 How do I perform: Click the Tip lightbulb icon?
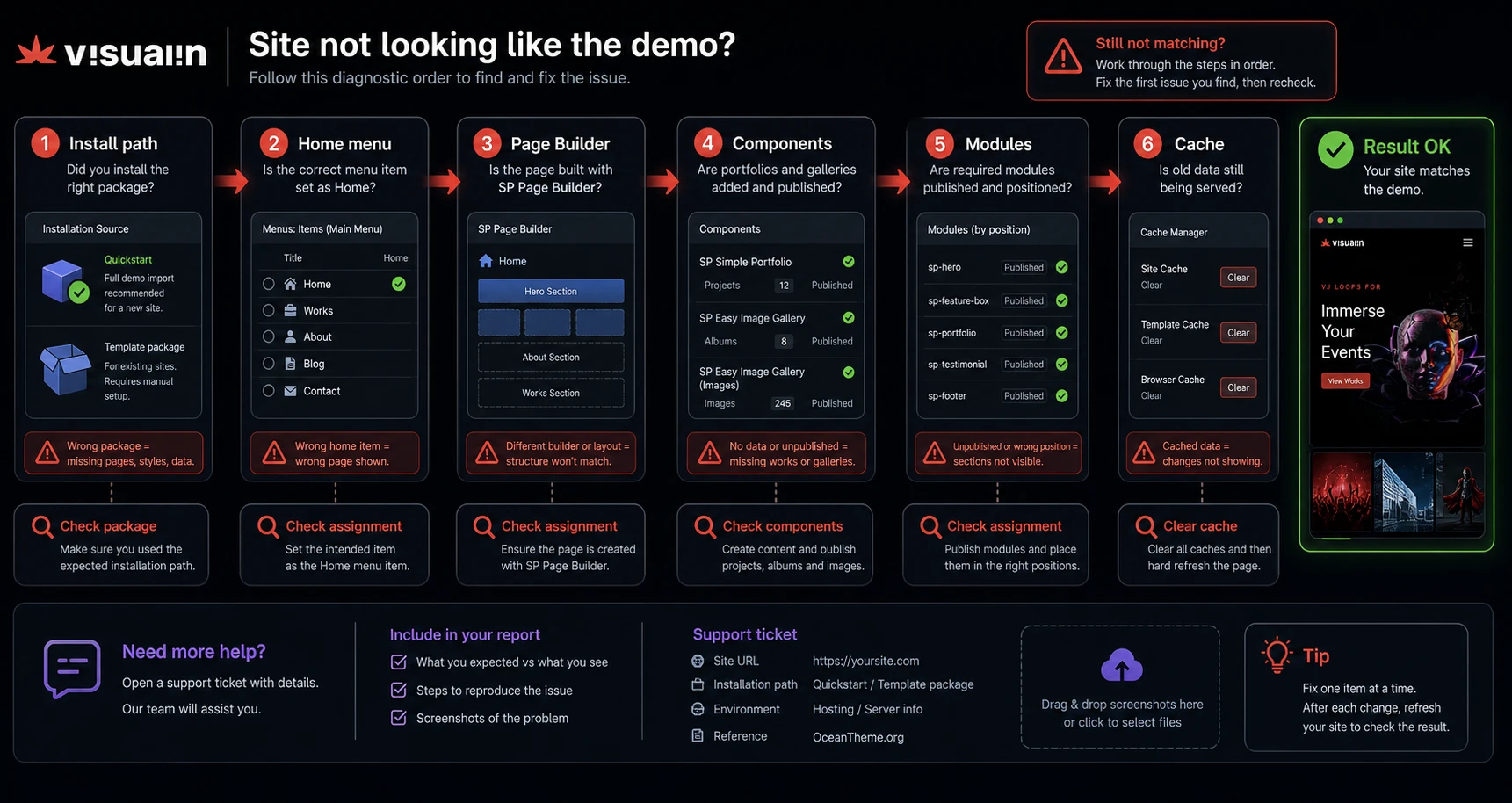click(x=1277, y=655)
